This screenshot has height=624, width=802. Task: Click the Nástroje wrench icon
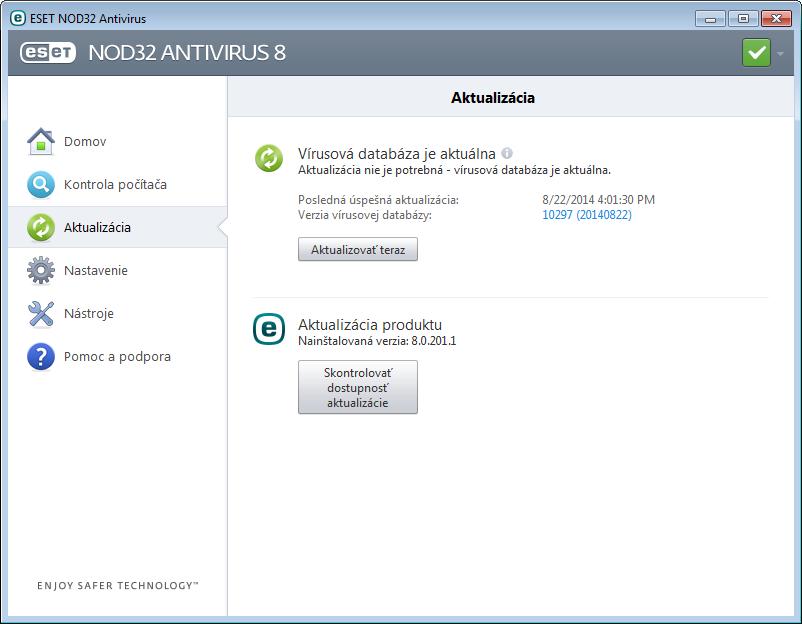[x=41, y=314]
